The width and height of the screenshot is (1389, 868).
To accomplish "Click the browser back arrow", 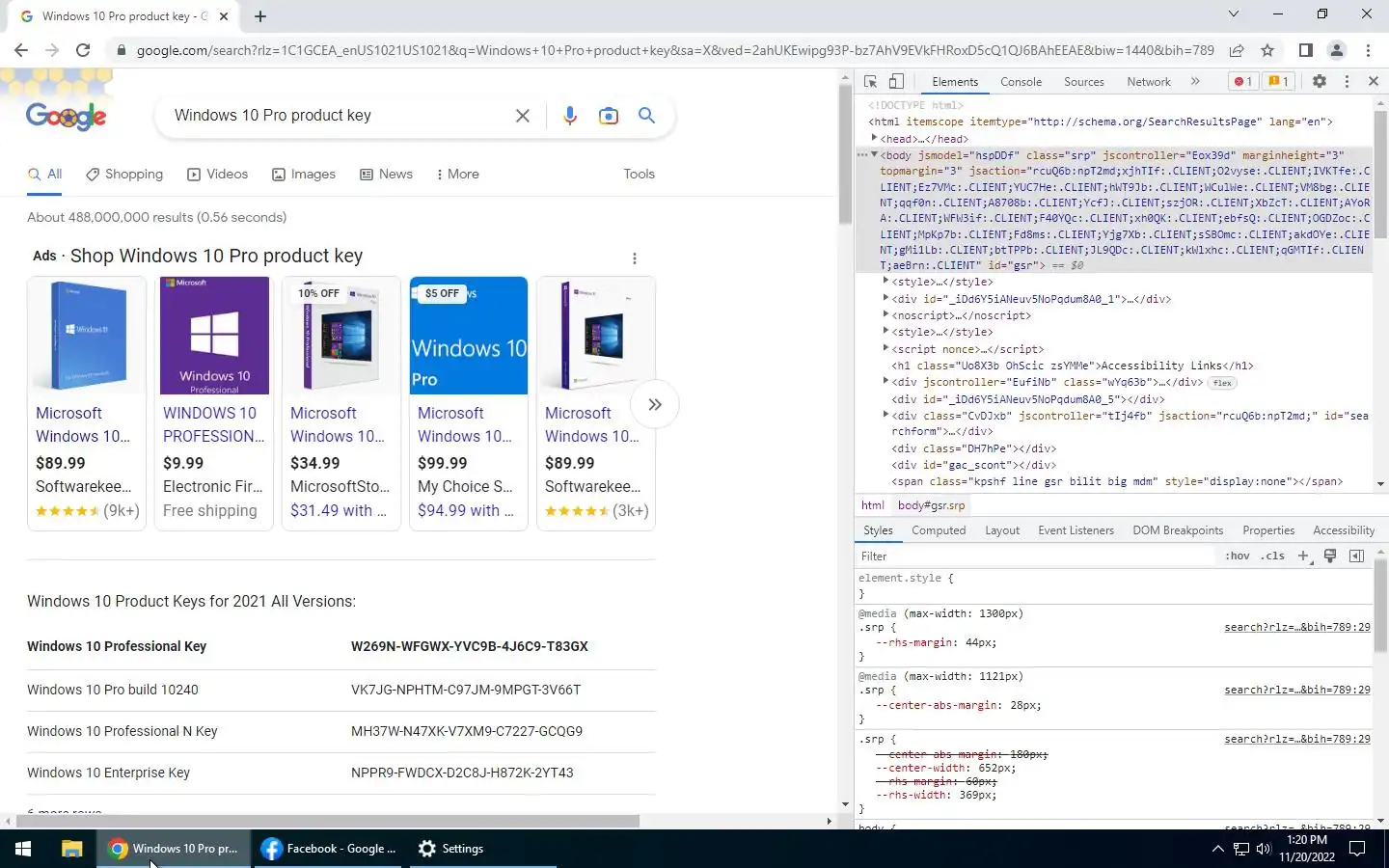I will (x=21, y=50).
